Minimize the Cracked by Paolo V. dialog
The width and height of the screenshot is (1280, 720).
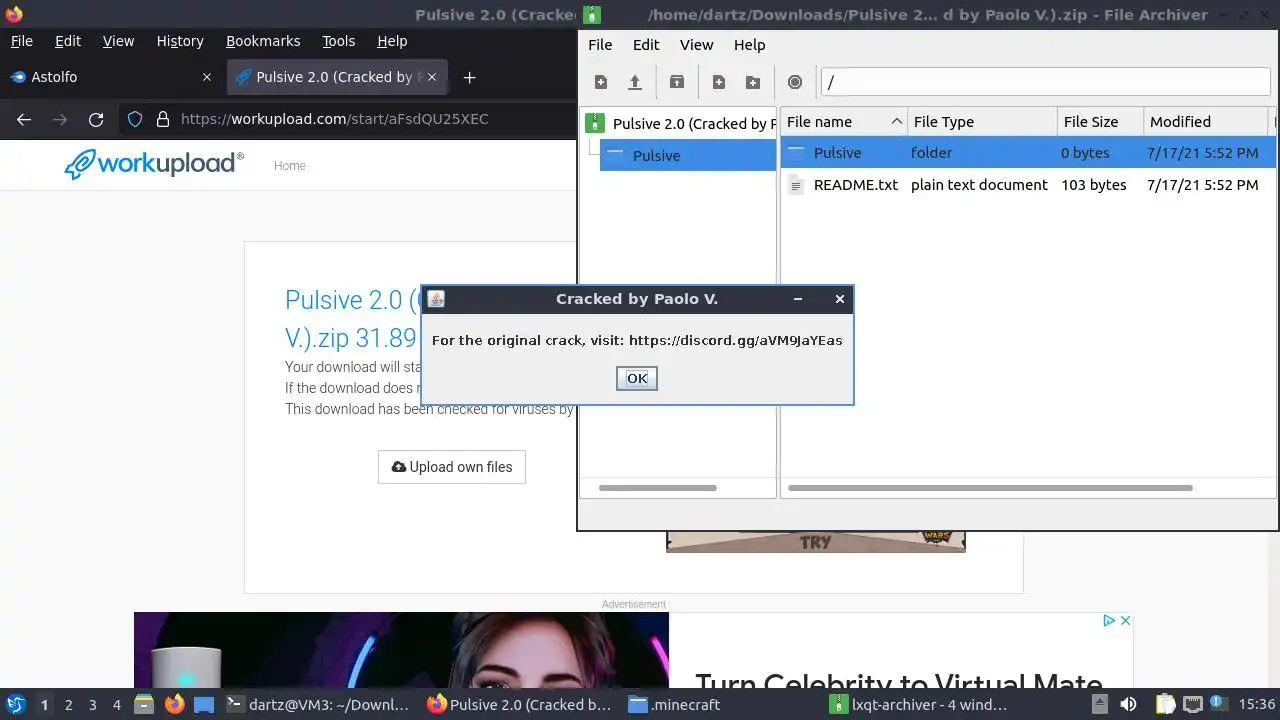click(797, 298)
